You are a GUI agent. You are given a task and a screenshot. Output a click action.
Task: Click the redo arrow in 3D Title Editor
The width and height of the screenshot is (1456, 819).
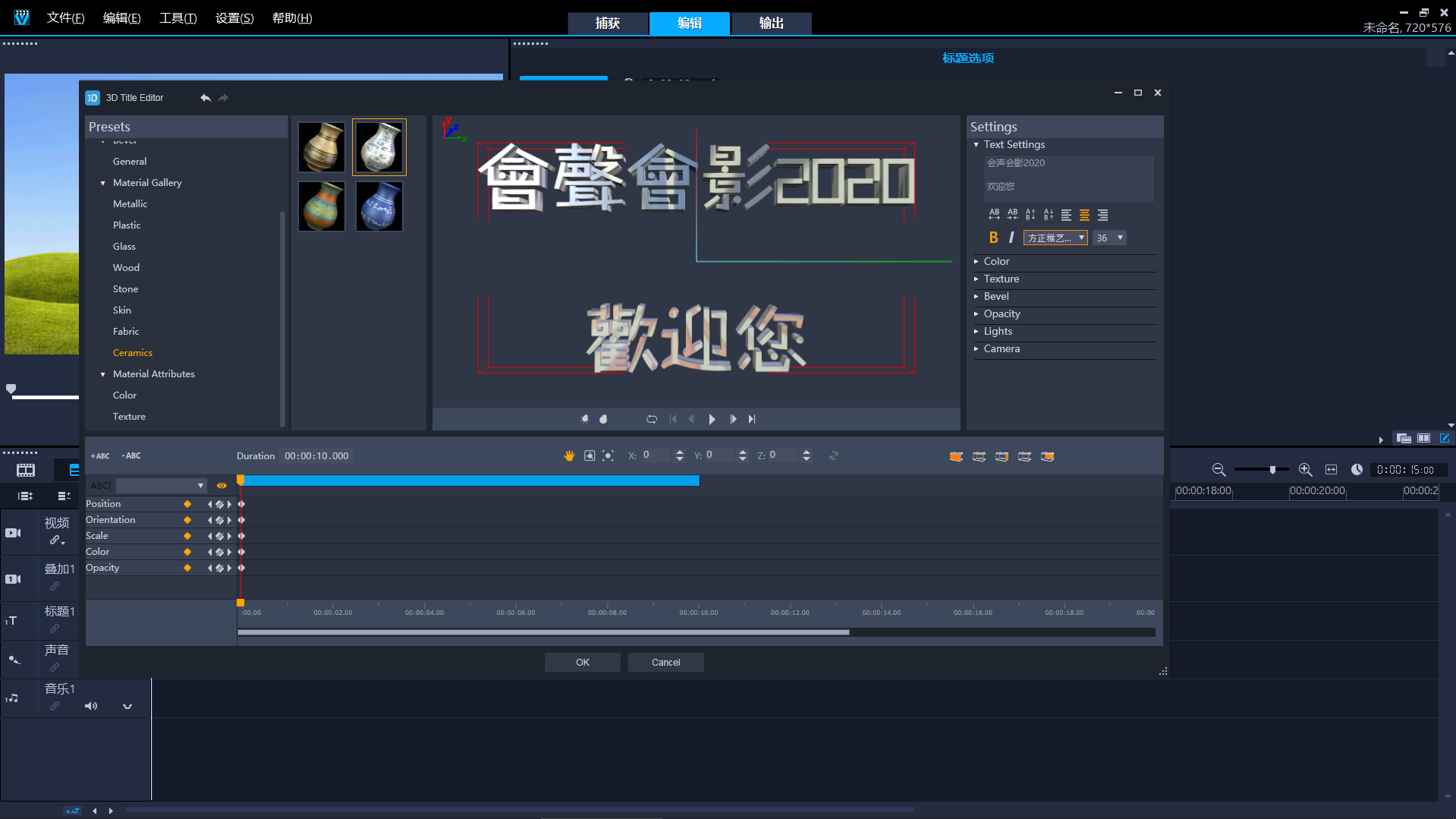coord(223,98)
